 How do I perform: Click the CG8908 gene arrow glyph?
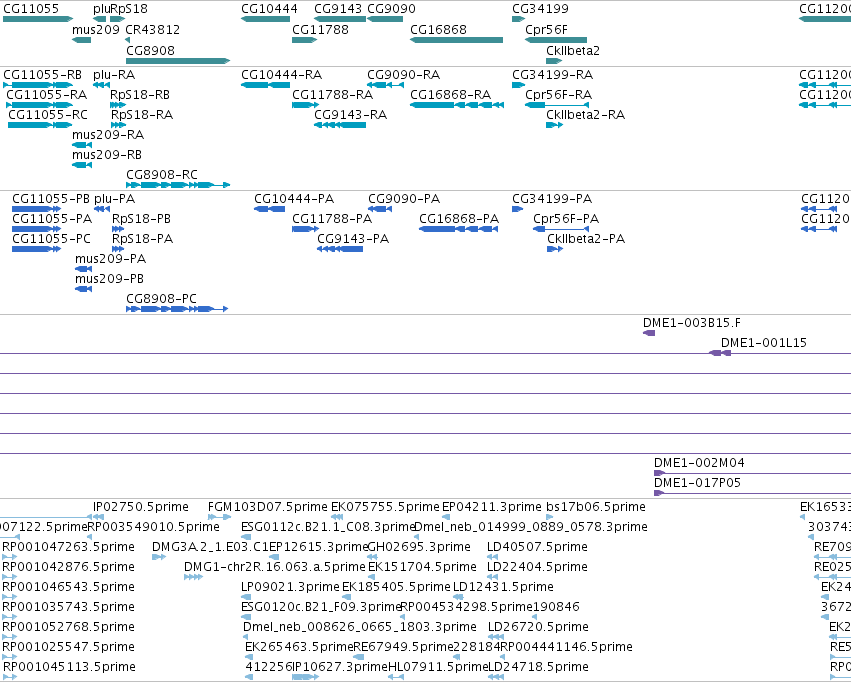coord(178,61)
